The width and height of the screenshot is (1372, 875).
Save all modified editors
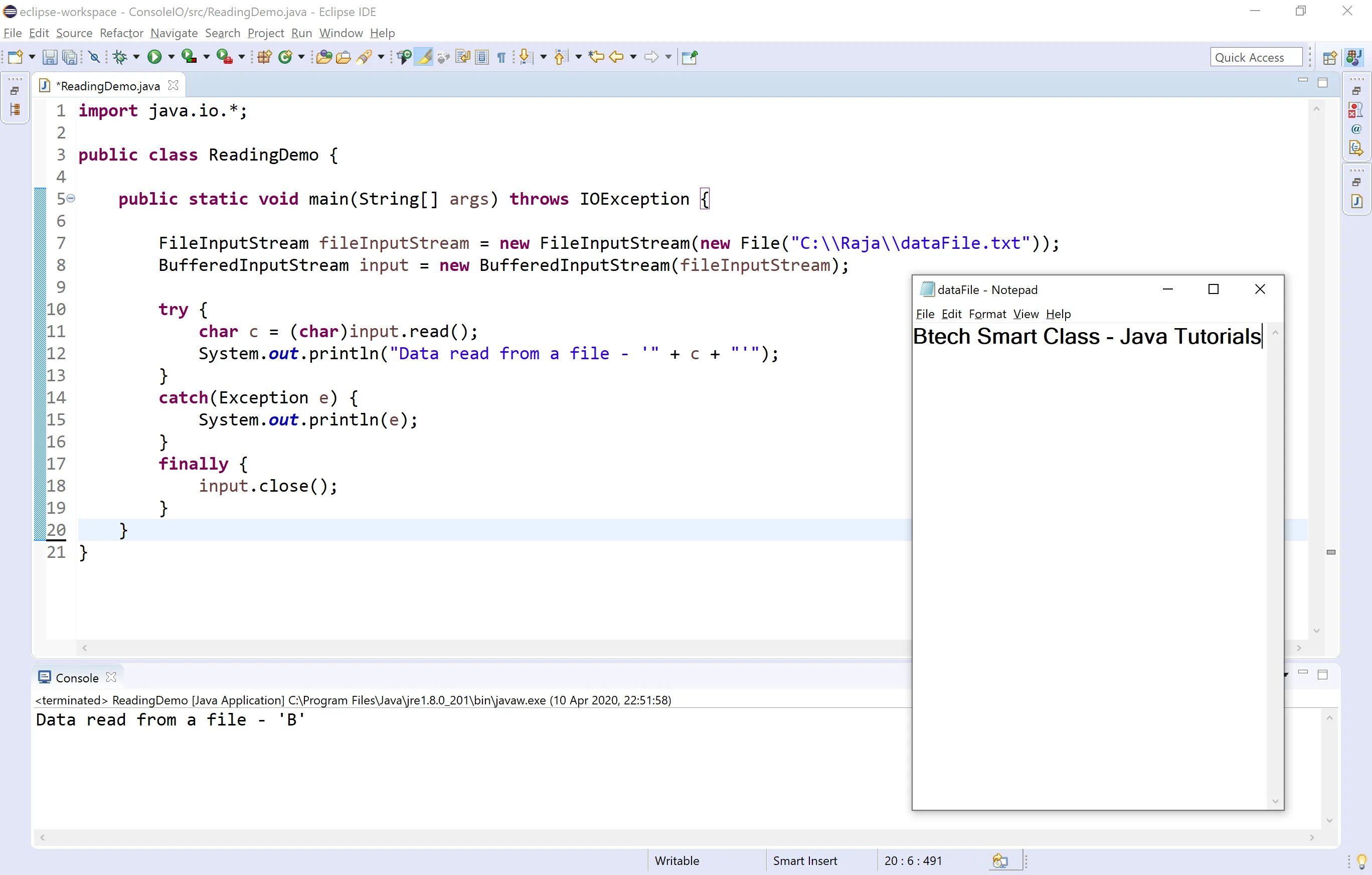[x=70, y=56]
